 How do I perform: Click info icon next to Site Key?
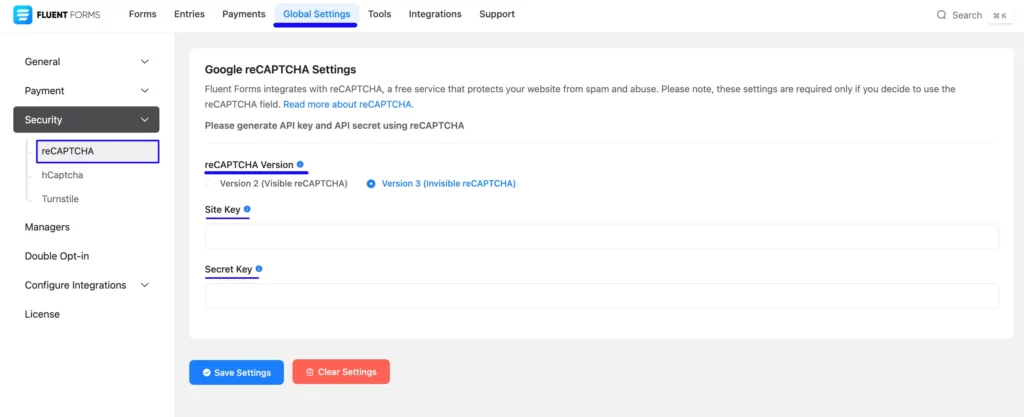click(x=247, y=209)
